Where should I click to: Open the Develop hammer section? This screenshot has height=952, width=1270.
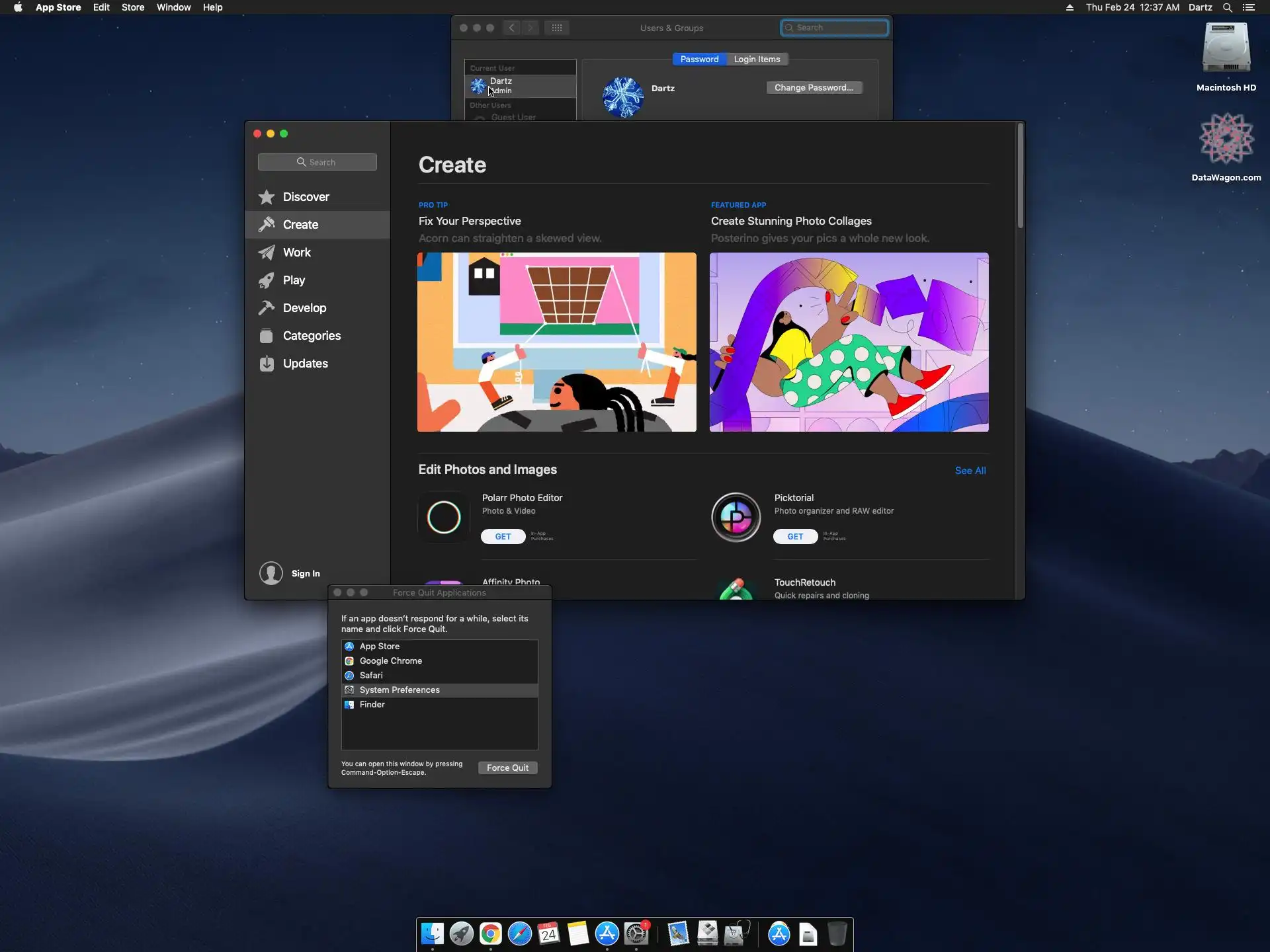(x=267, y=308)
